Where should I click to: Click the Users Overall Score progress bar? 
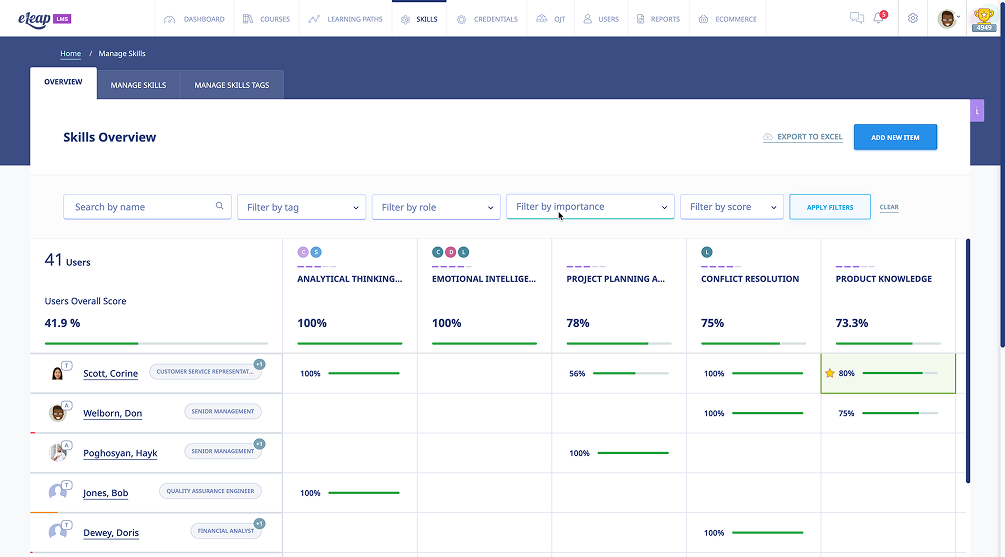tap(156, 344)
